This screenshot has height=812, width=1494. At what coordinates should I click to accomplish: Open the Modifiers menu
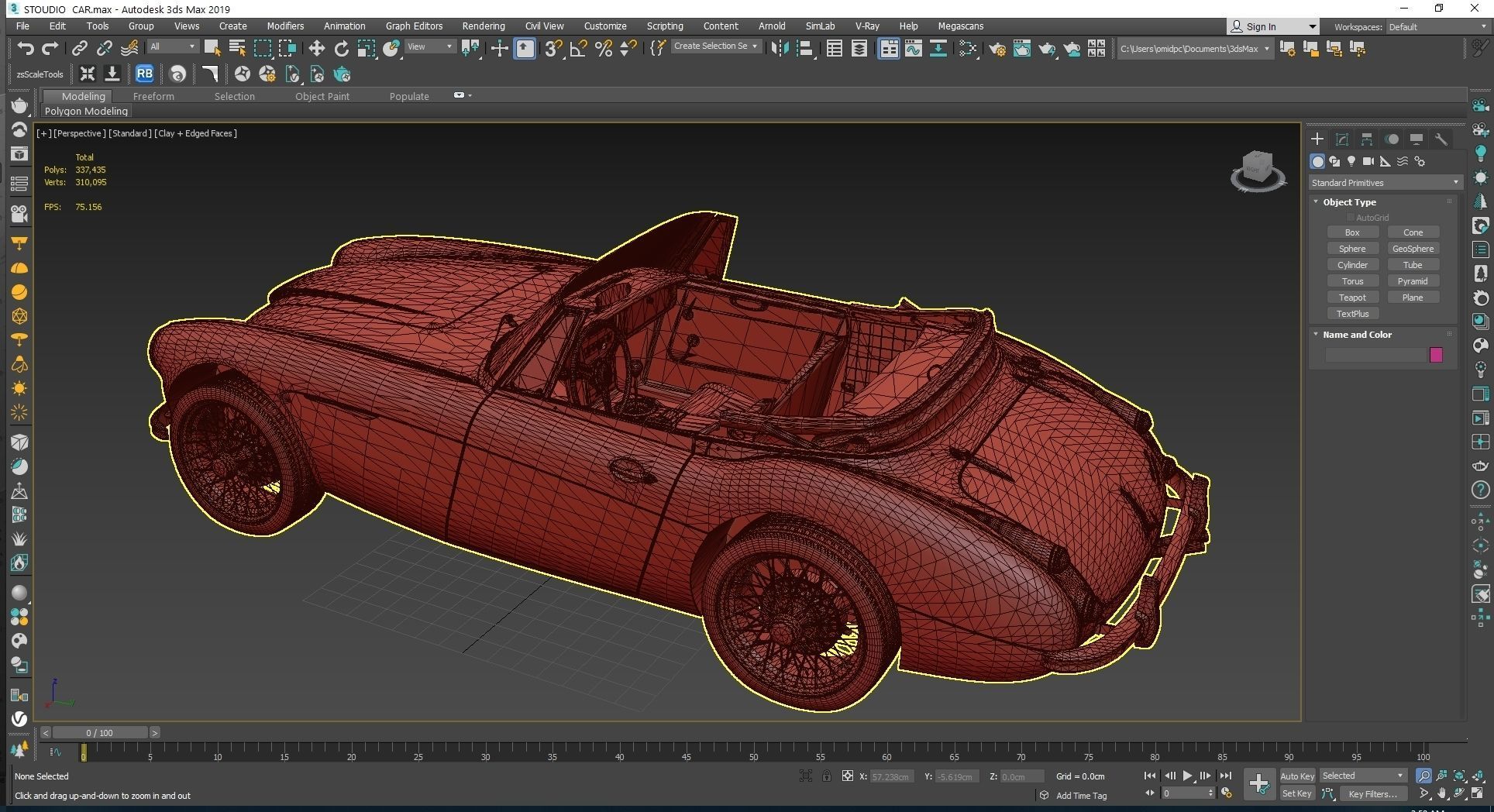[285, 26]
